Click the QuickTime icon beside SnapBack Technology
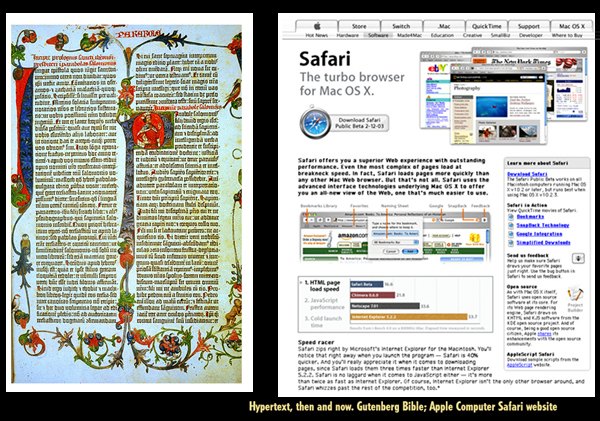The height and width of the screenshot is (421, 600). coord(511,225)
